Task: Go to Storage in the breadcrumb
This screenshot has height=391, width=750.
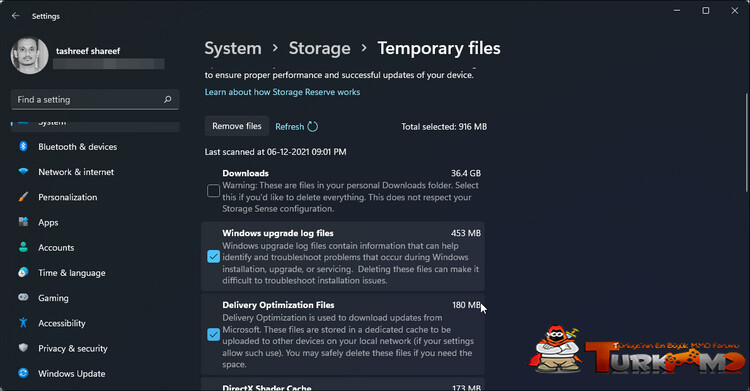Action: (x=320, y=48)
